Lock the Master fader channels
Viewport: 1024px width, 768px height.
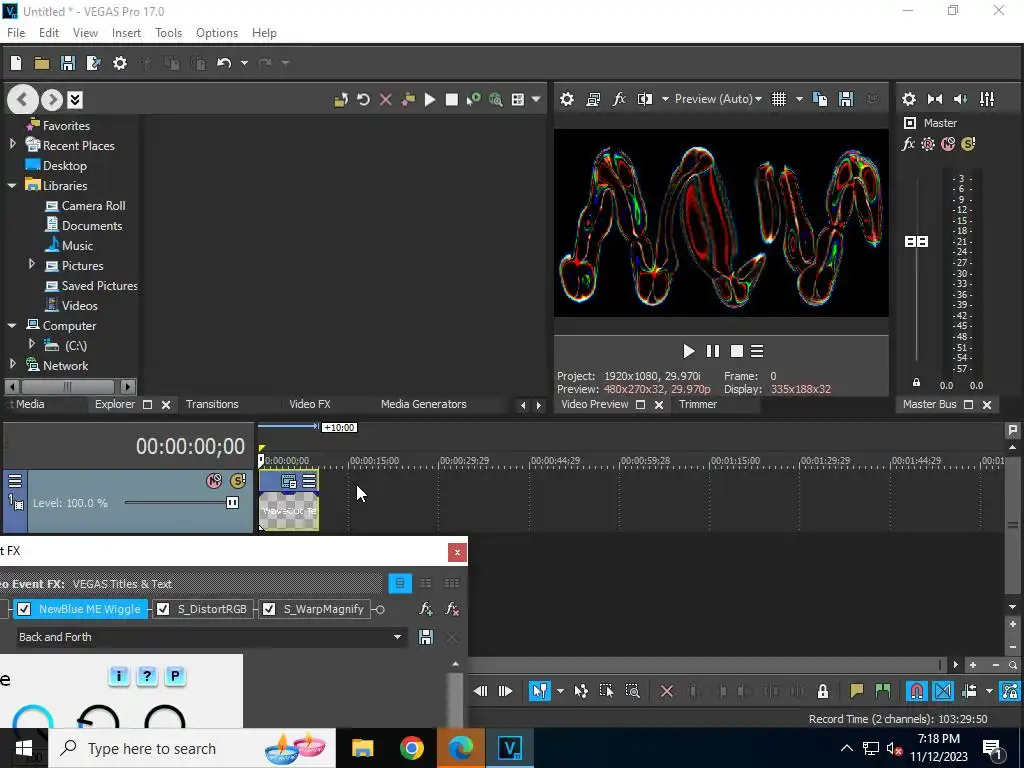(916, 383)
